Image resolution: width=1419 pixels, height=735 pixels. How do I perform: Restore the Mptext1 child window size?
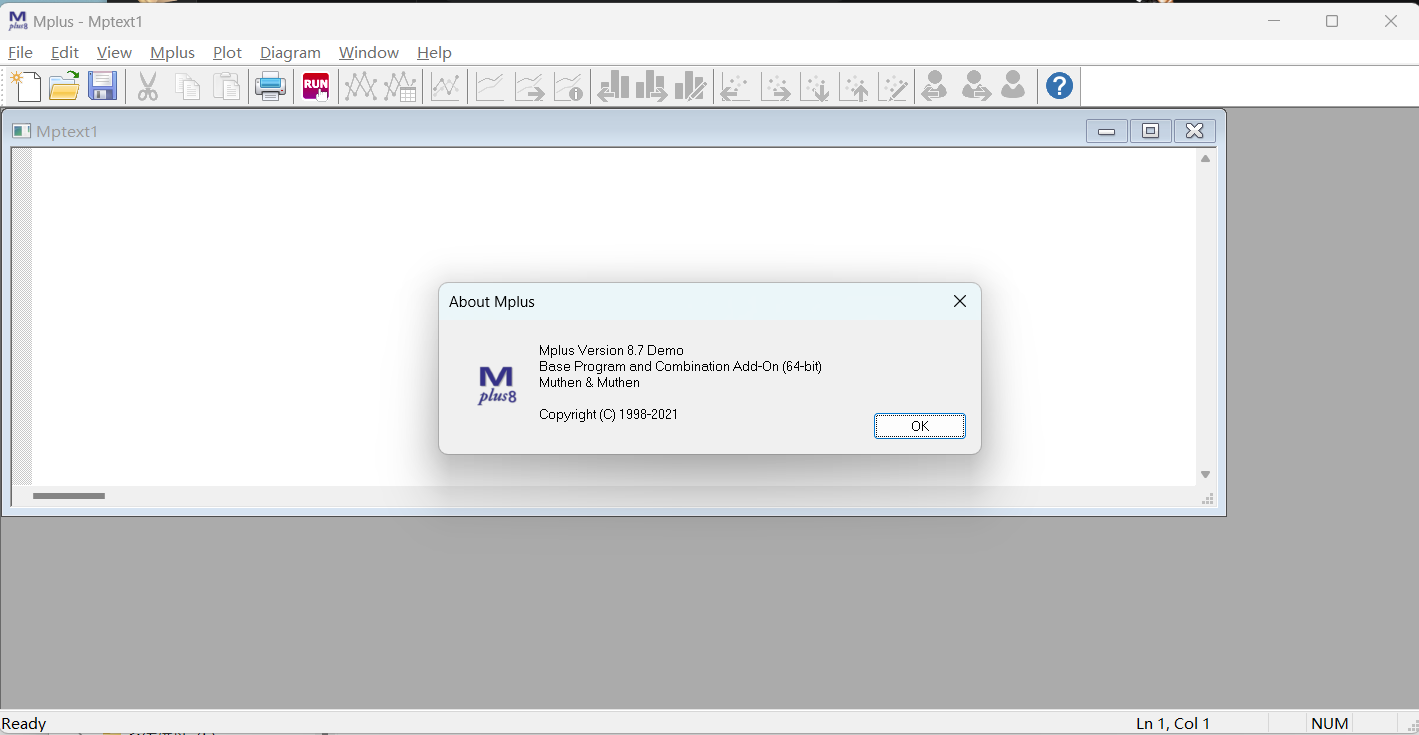1150,131
